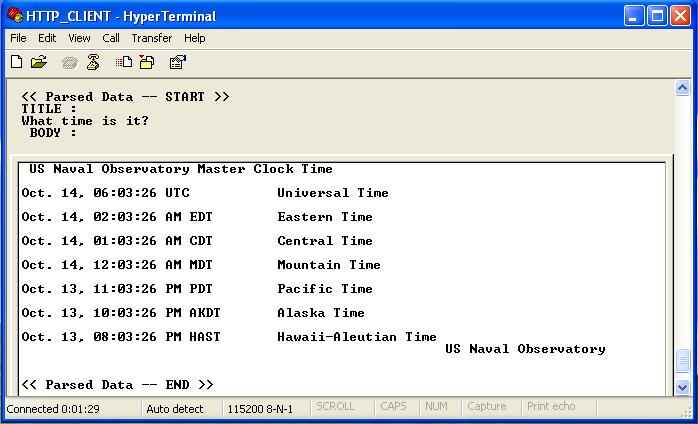
Task: Open the Help menu
Action: pyautogui.click(x=195, y=38)
